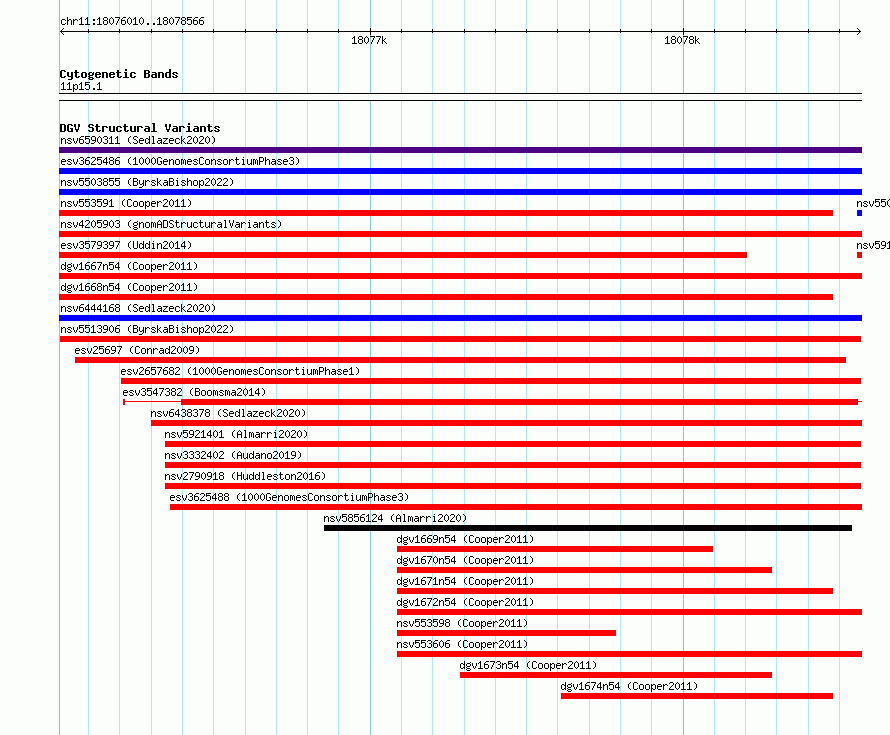Click the nsv553591 (Cooper2011) label

pos(126,203)
